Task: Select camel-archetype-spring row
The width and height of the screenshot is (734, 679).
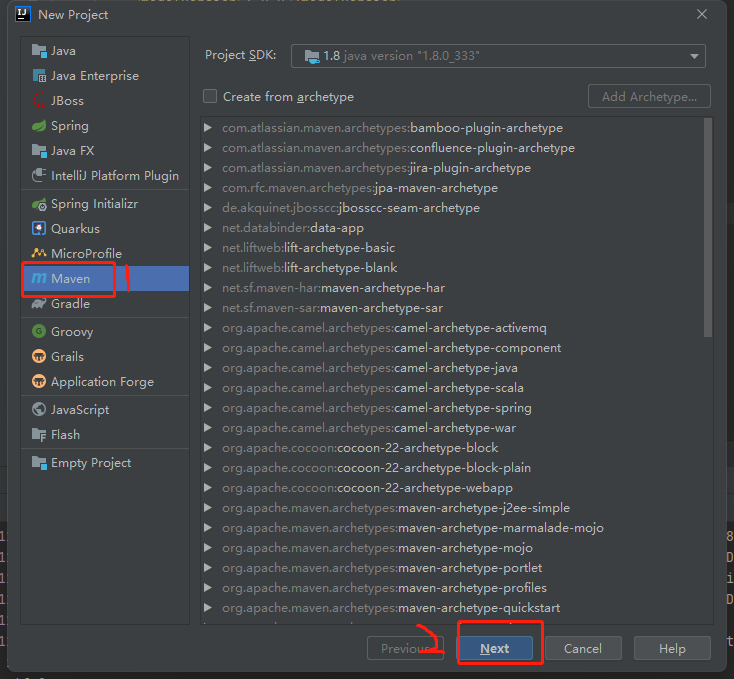Action: point(452,408)
